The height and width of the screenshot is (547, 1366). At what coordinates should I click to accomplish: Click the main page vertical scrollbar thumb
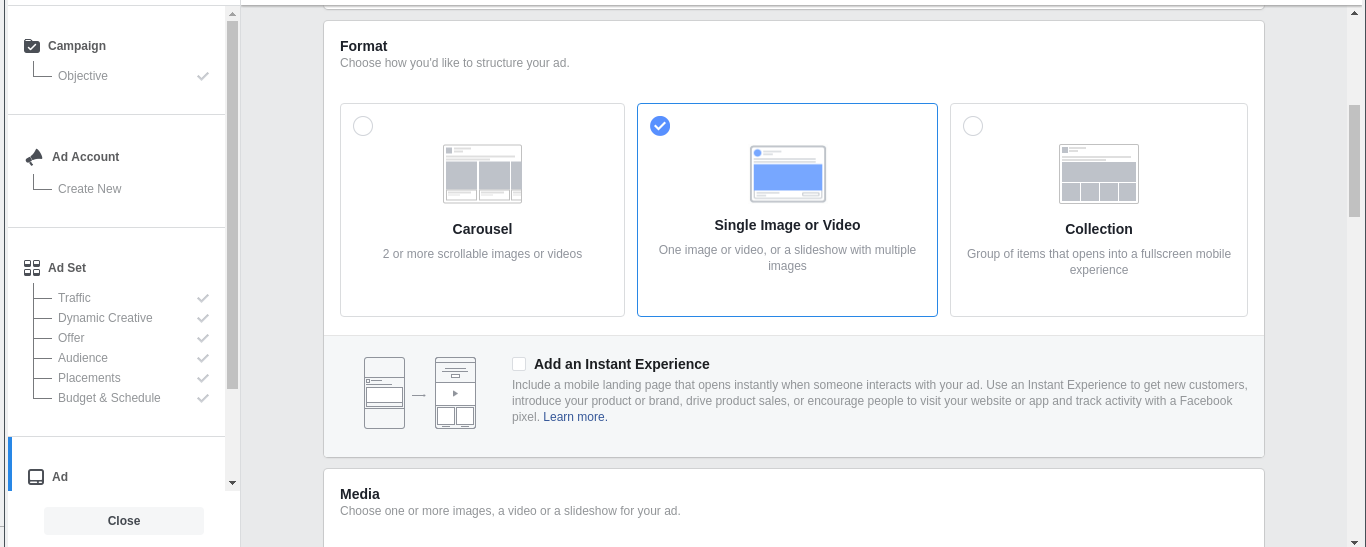coord(1355,160)
